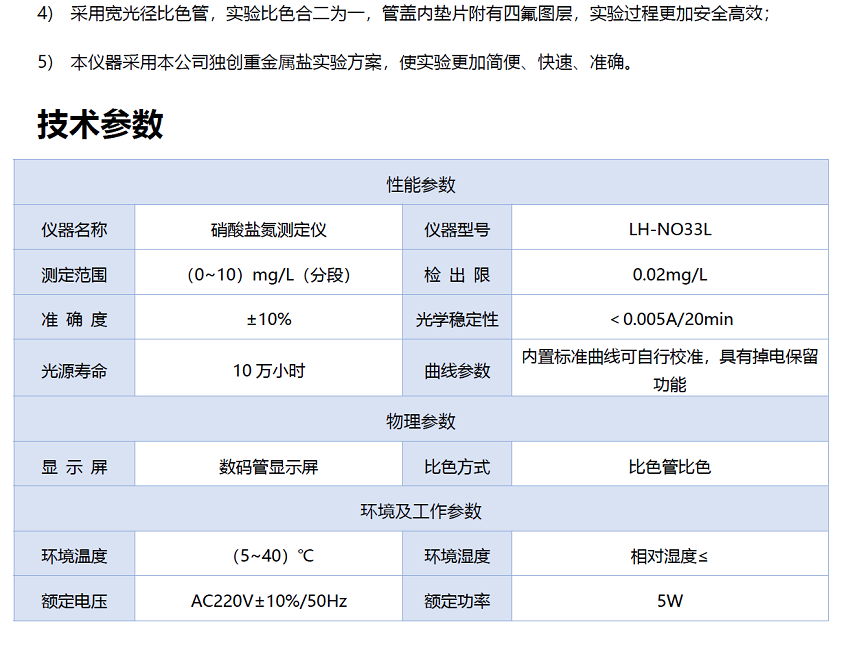Click the '0.02mg/L' detection limit value

(670, 275)
